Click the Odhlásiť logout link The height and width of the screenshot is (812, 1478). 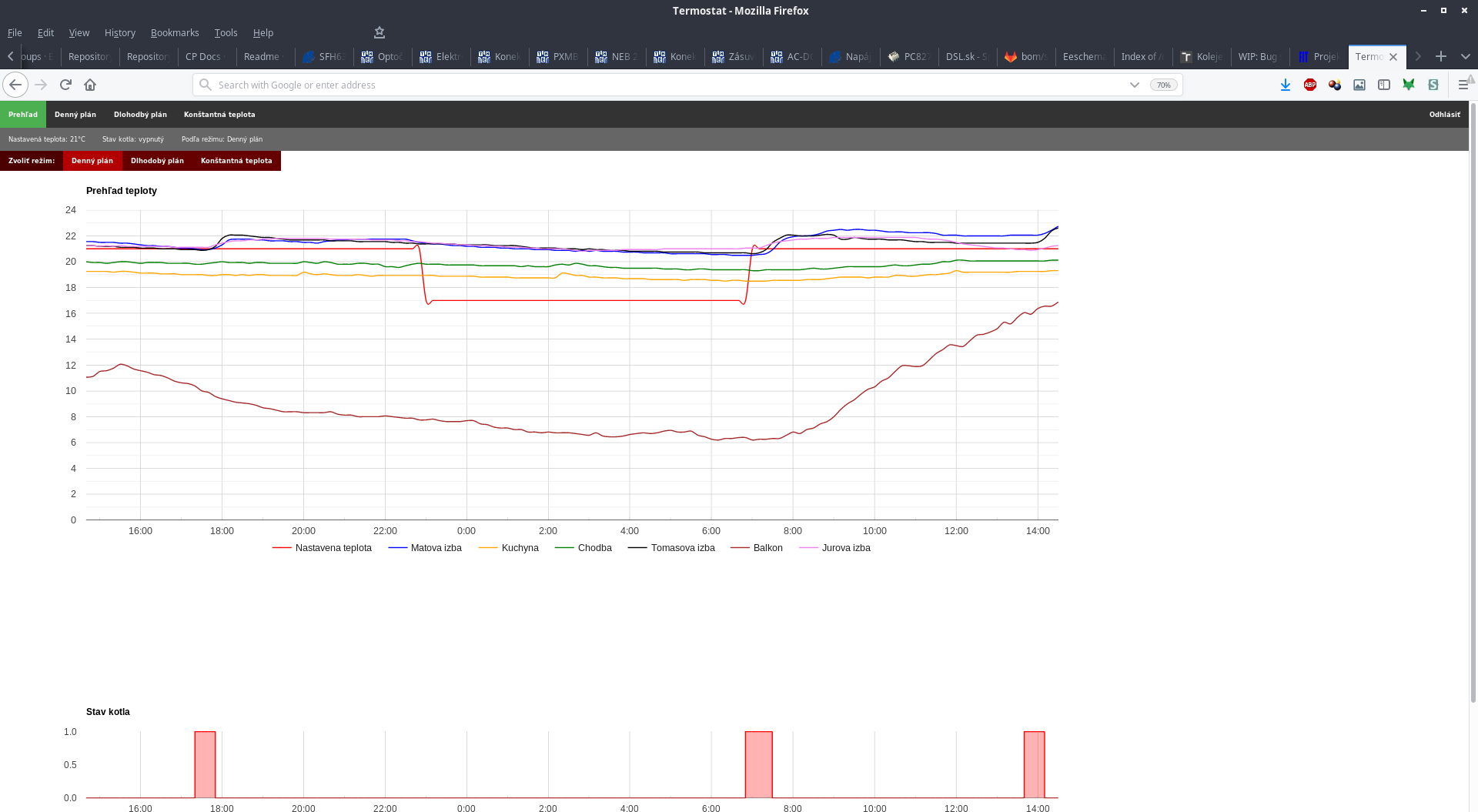point(1444,115)
